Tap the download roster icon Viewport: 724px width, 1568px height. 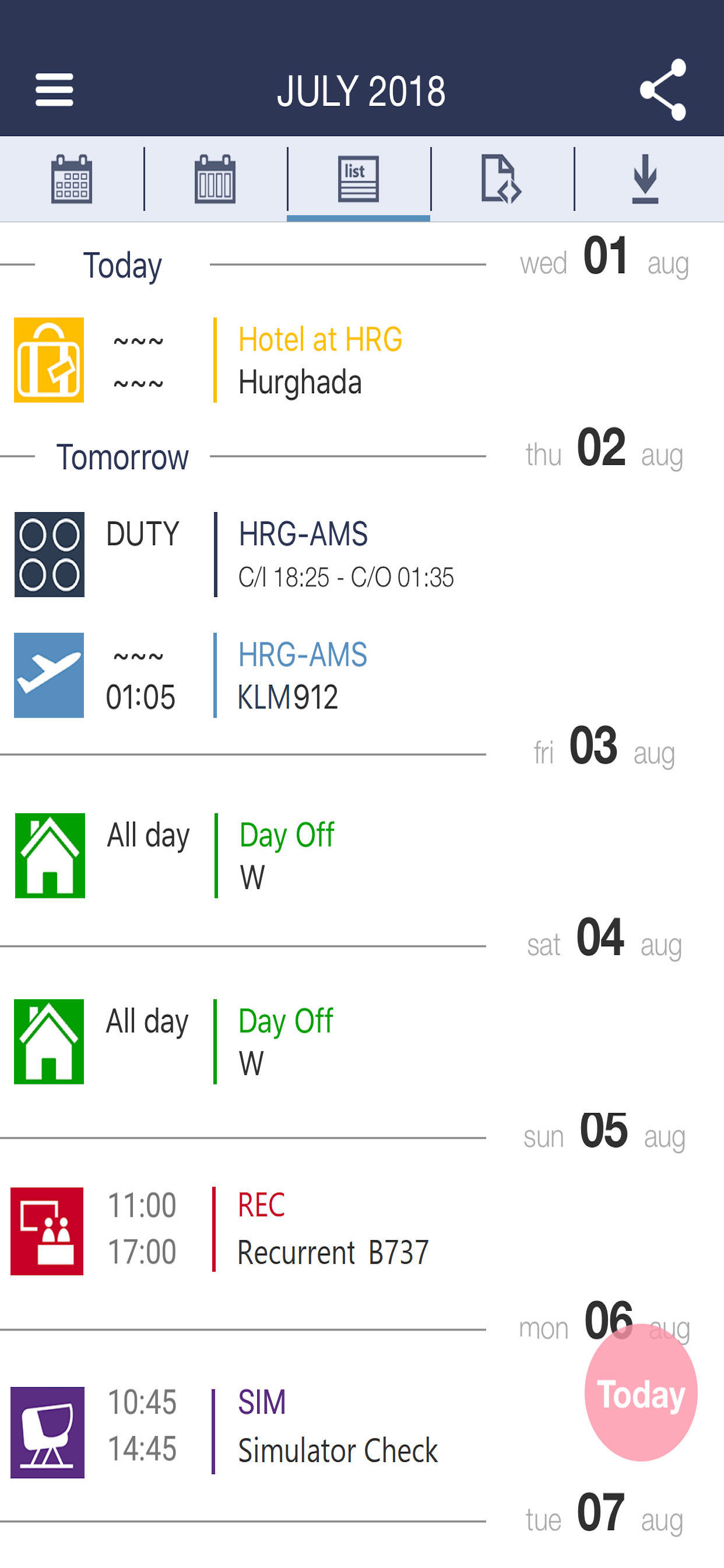pos(645,178)
